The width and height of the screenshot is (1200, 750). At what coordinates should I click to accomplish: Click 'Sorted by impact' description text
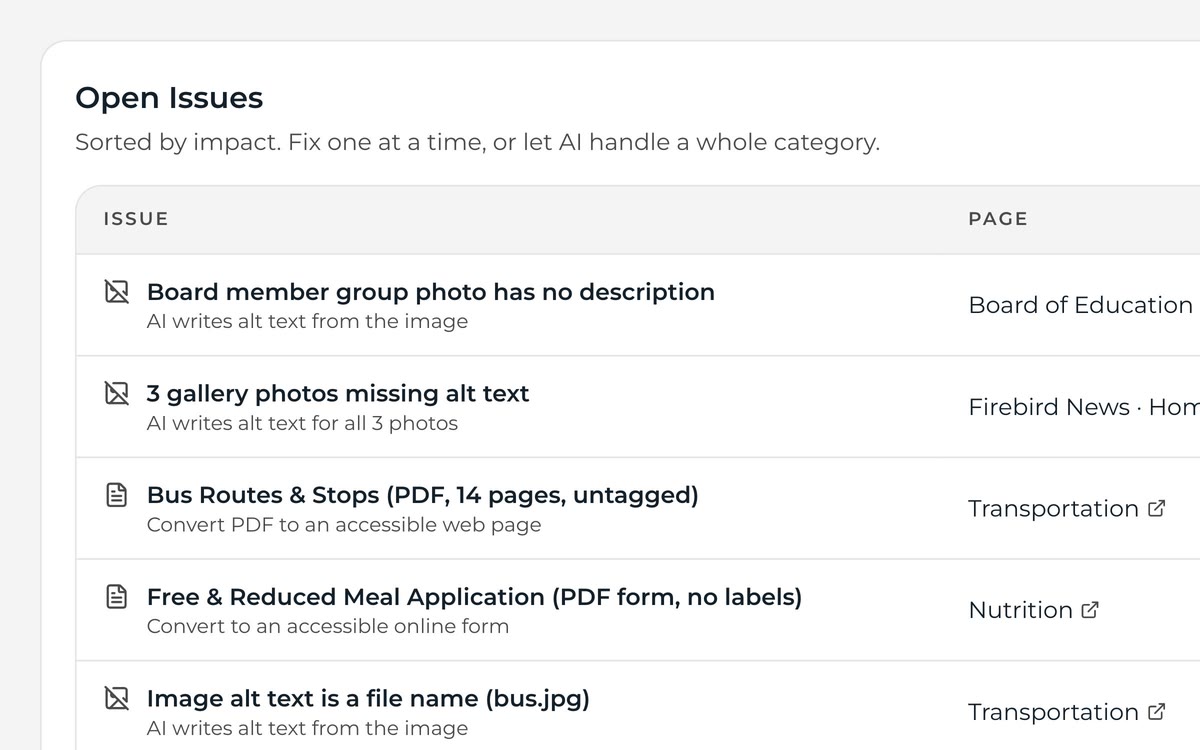[x=478, y=142]
